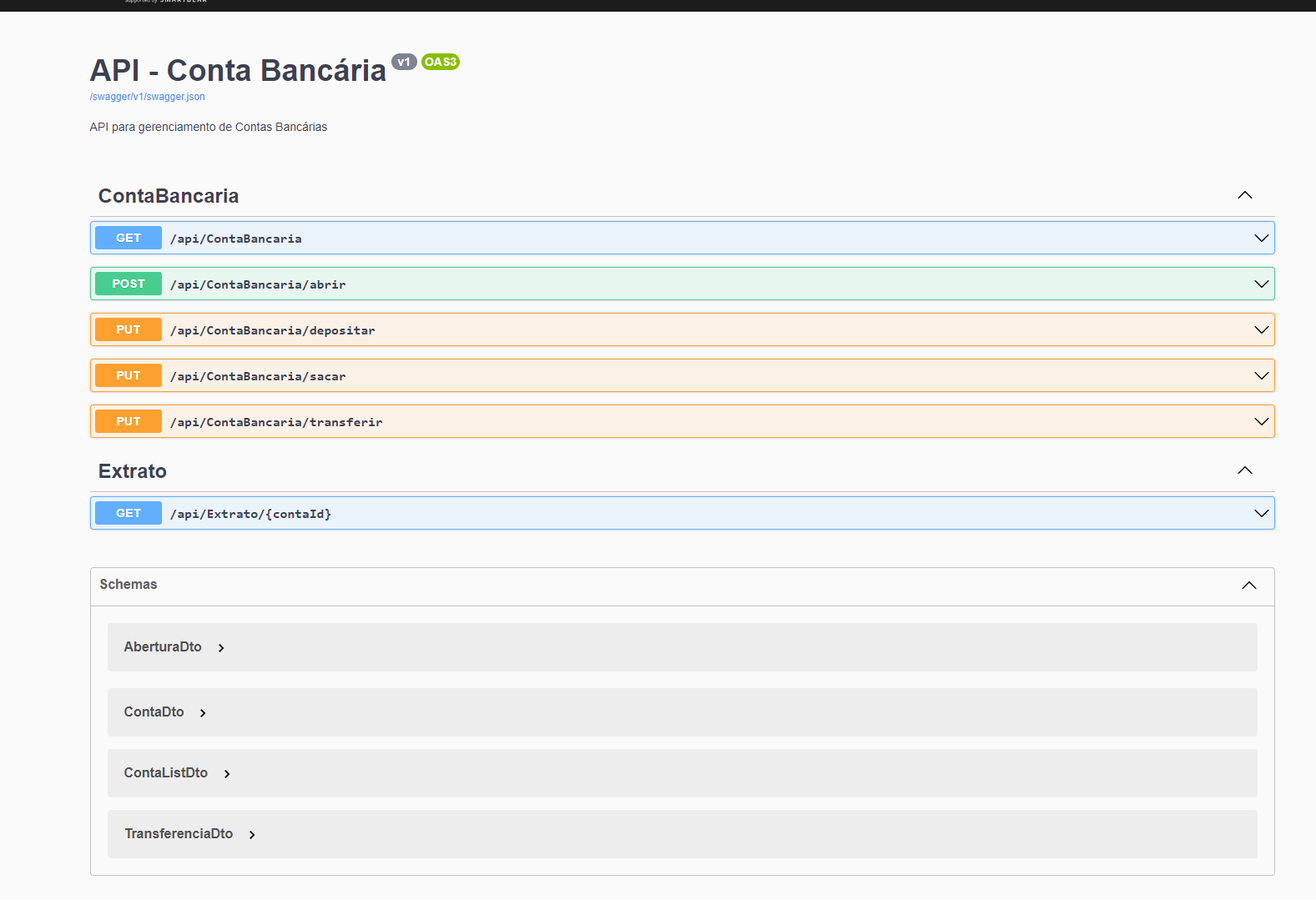Screen dimensions: 1316x900
Task: Collapse the Extrato section arrow
Action: [x=1245, y=470]
